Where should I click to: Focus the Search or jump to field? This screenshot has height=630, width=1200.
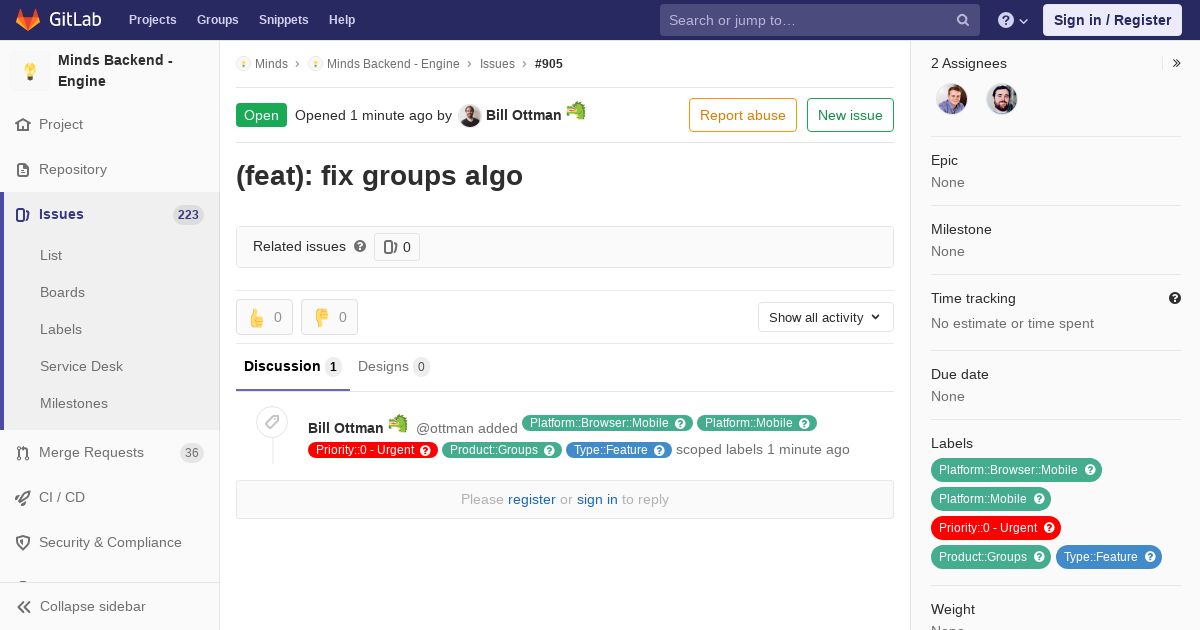pyautogui.click(x=820, y=20)
